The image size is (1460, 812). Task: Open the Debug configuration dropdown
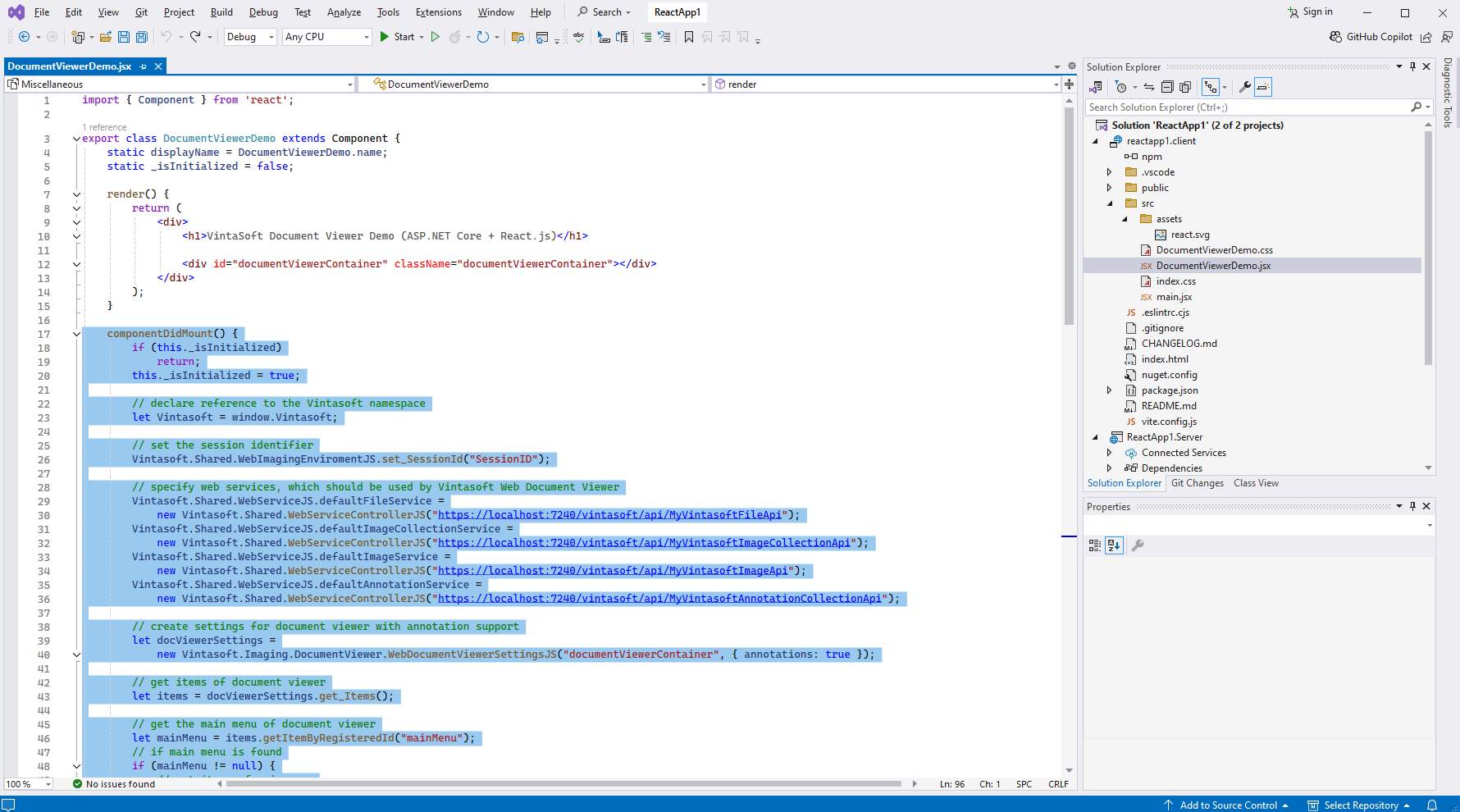[x=250, y=37]
